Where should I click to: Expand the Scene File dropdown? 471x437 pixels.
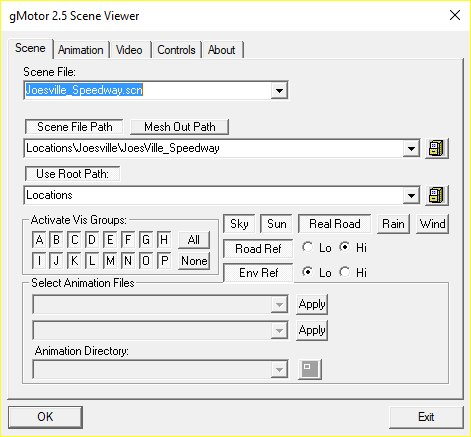(279, 90)
